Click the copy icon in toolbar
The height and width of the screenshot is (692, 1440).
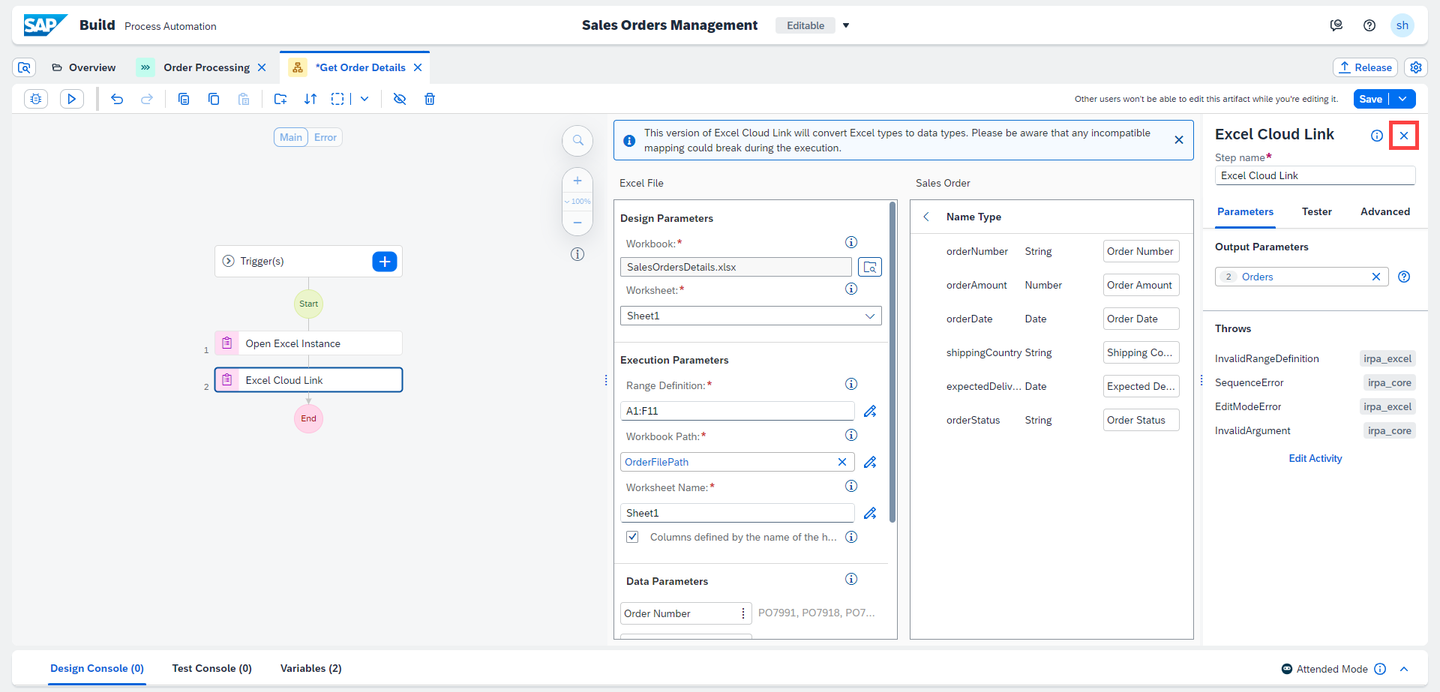214,99
